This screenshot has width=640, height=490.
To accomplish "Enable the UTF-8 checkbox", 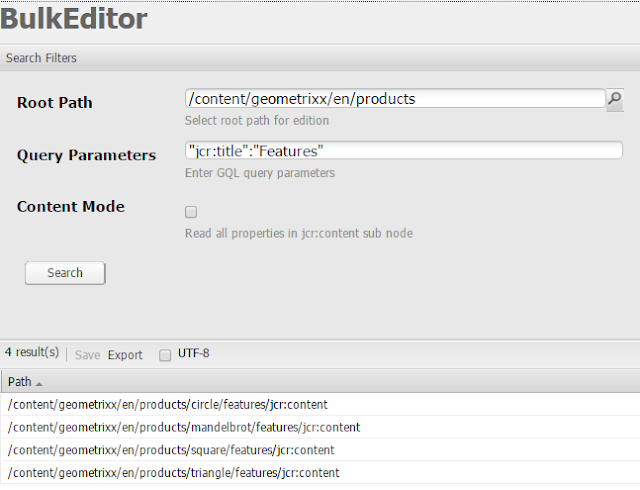I will (165, 355).
